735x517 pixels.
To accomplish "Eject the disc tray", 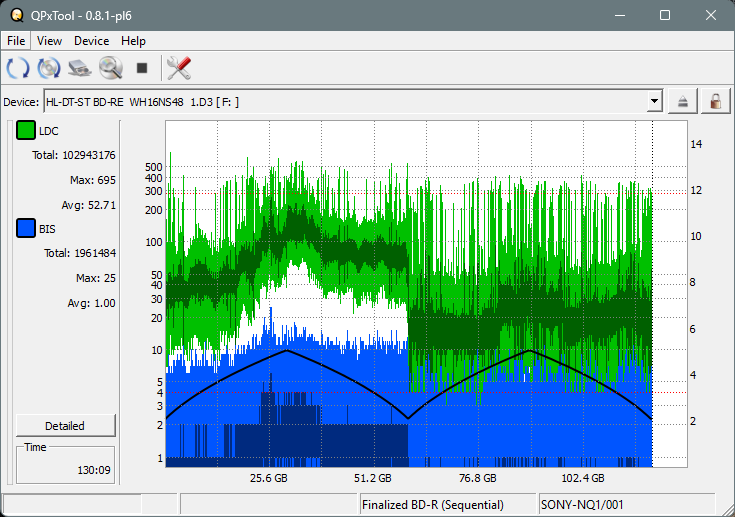I will click(682, 101).
